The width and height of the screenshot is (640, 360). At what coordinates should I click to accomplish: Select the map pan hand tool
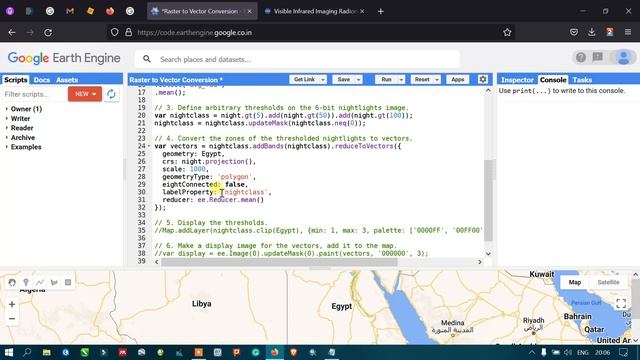pyautogui.click(x=12, y=282)
